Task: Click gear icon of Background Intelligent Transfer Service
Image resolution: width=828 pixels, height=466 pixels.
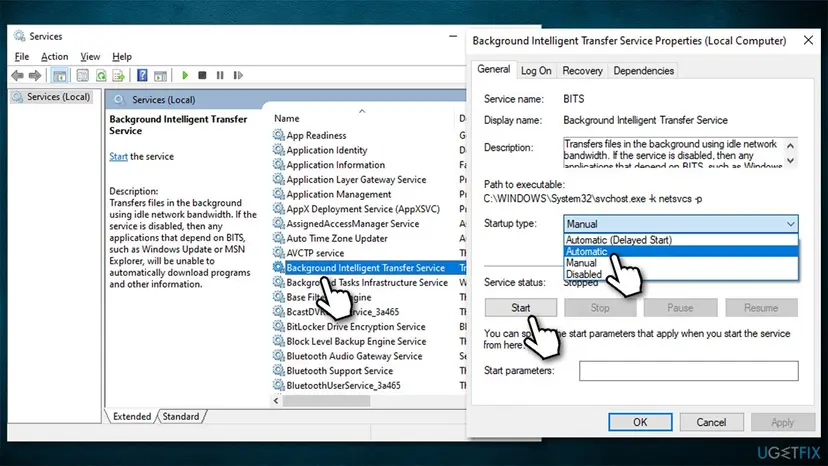Action: click(x=278, y=268)
